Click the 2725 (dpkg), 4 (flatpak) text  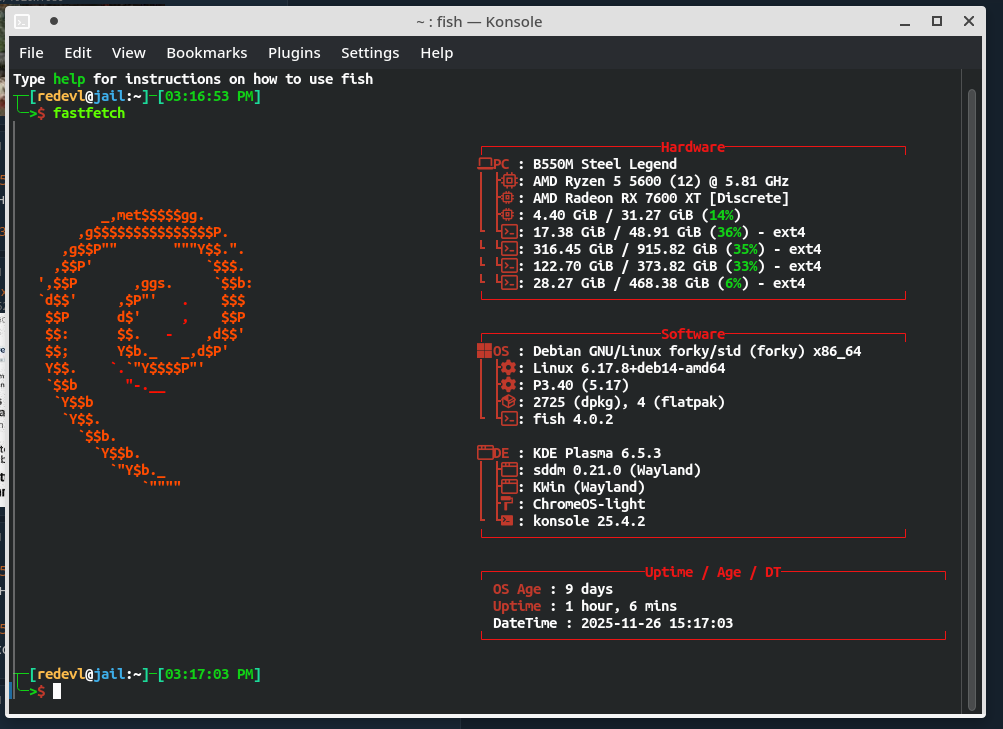coord(629,402)
